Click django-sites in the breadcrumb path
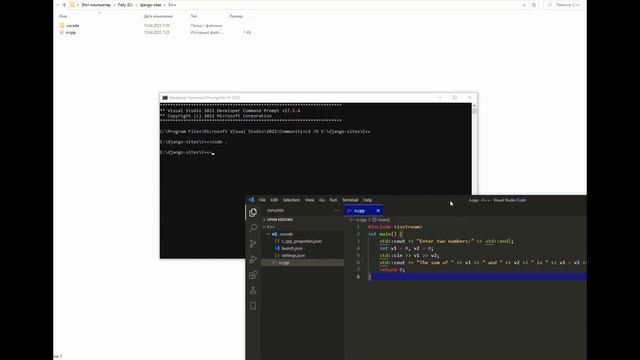Image resolution: width=640 pixels, height=360 pixels. point(151,5)
